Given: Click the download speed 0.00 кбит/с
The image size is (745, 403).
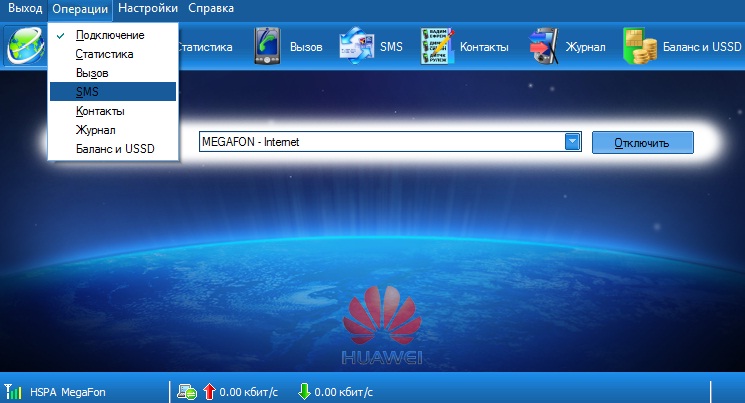Looking at the screenshot, I should 343,392.
